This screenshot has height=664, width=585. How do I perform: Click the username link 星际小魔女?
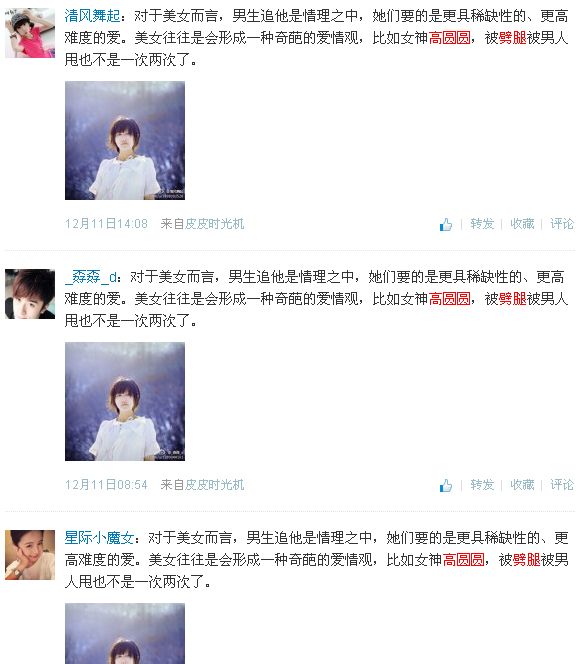pos(99,538)
